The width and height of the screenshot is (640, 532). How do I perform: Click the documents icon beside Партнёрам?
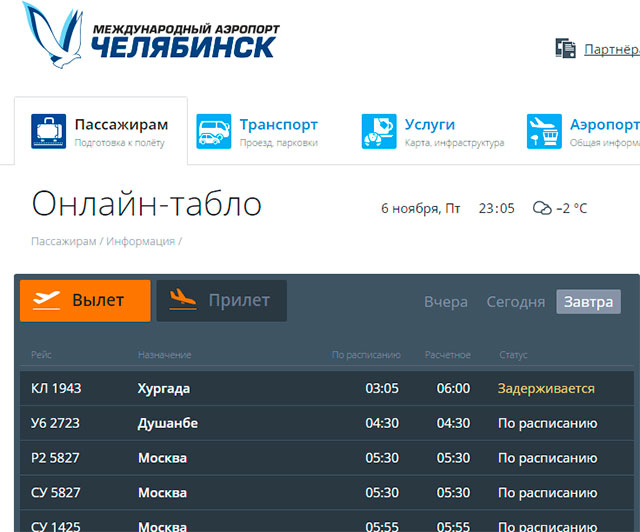[x=566, y=48]
